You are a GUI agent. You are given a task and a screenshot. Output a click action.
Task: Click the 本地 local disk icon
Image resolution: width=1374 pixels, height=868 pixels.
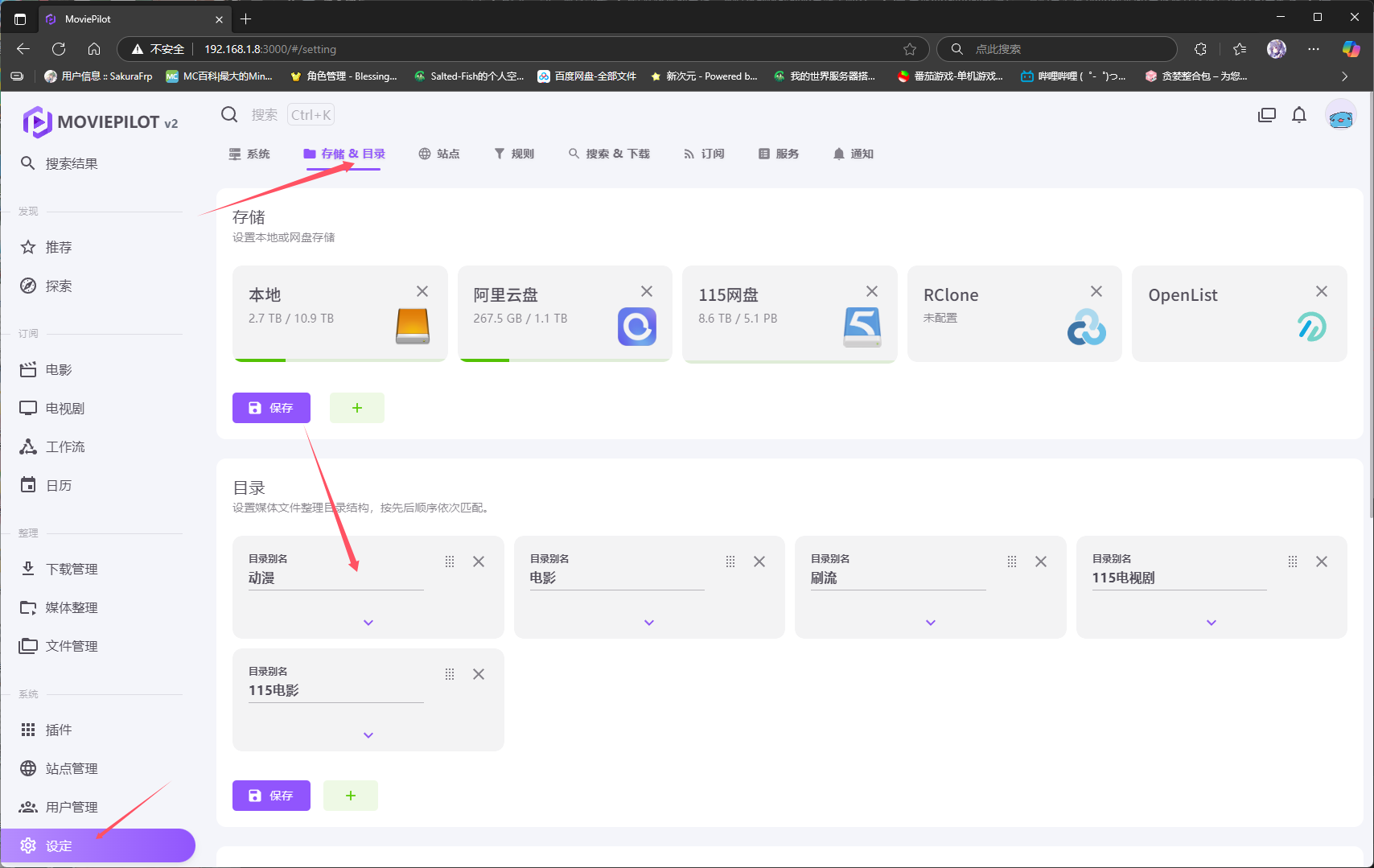412,326
